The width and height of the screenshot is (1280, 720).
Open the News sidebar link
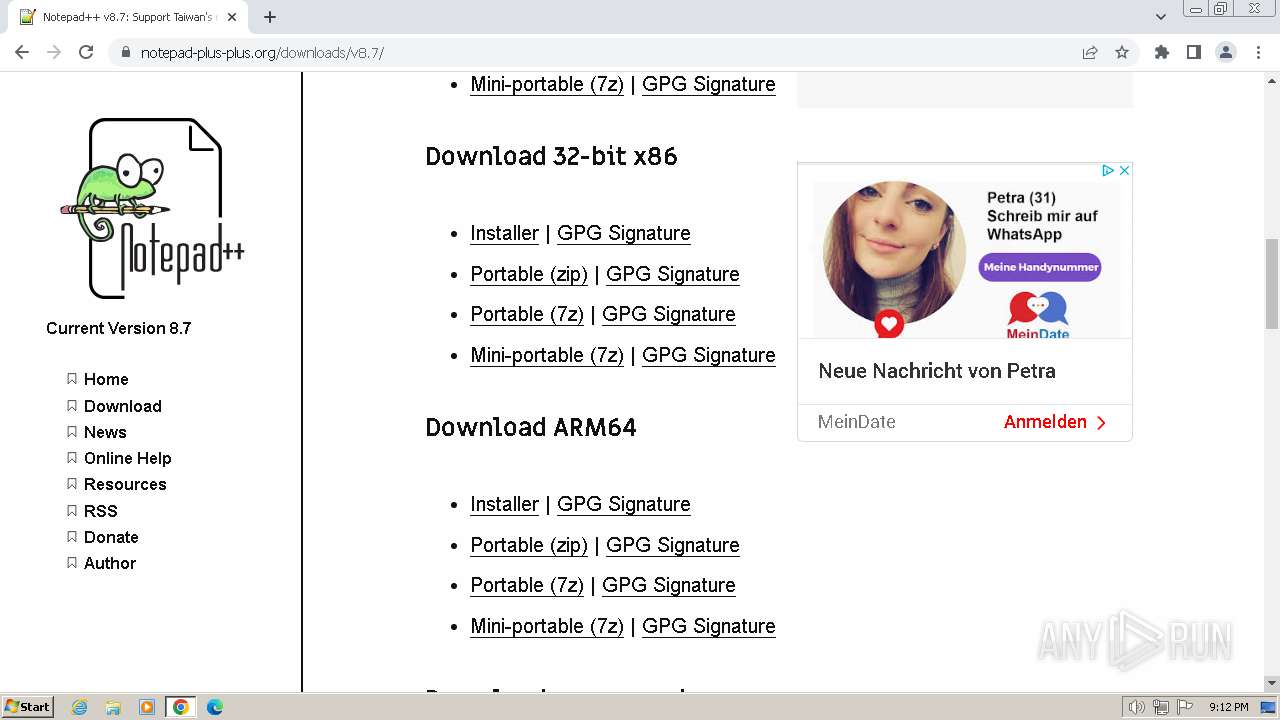click(105, 432)
